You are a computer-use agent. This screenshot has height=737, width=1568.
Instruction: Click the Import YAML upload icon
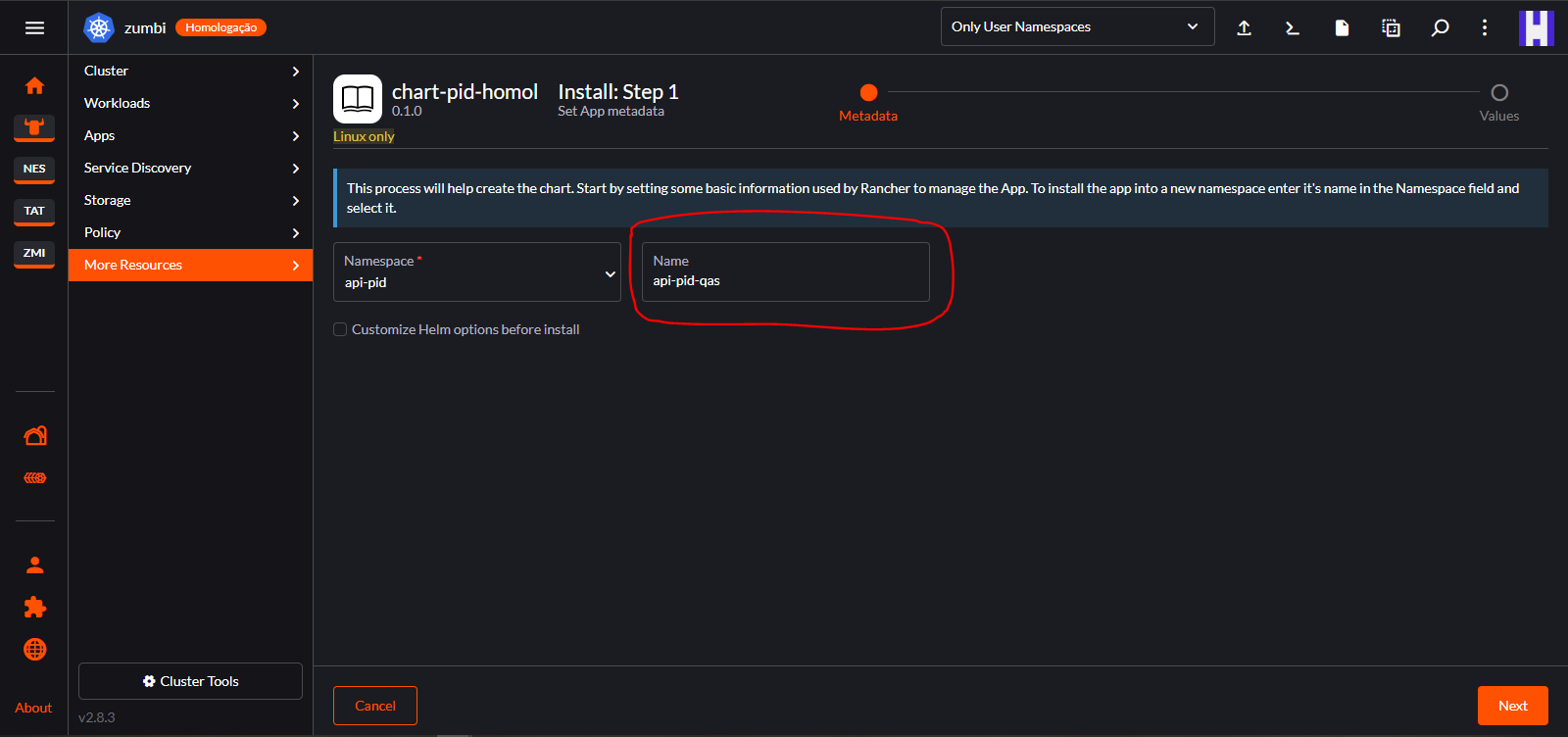point(1244,27)
